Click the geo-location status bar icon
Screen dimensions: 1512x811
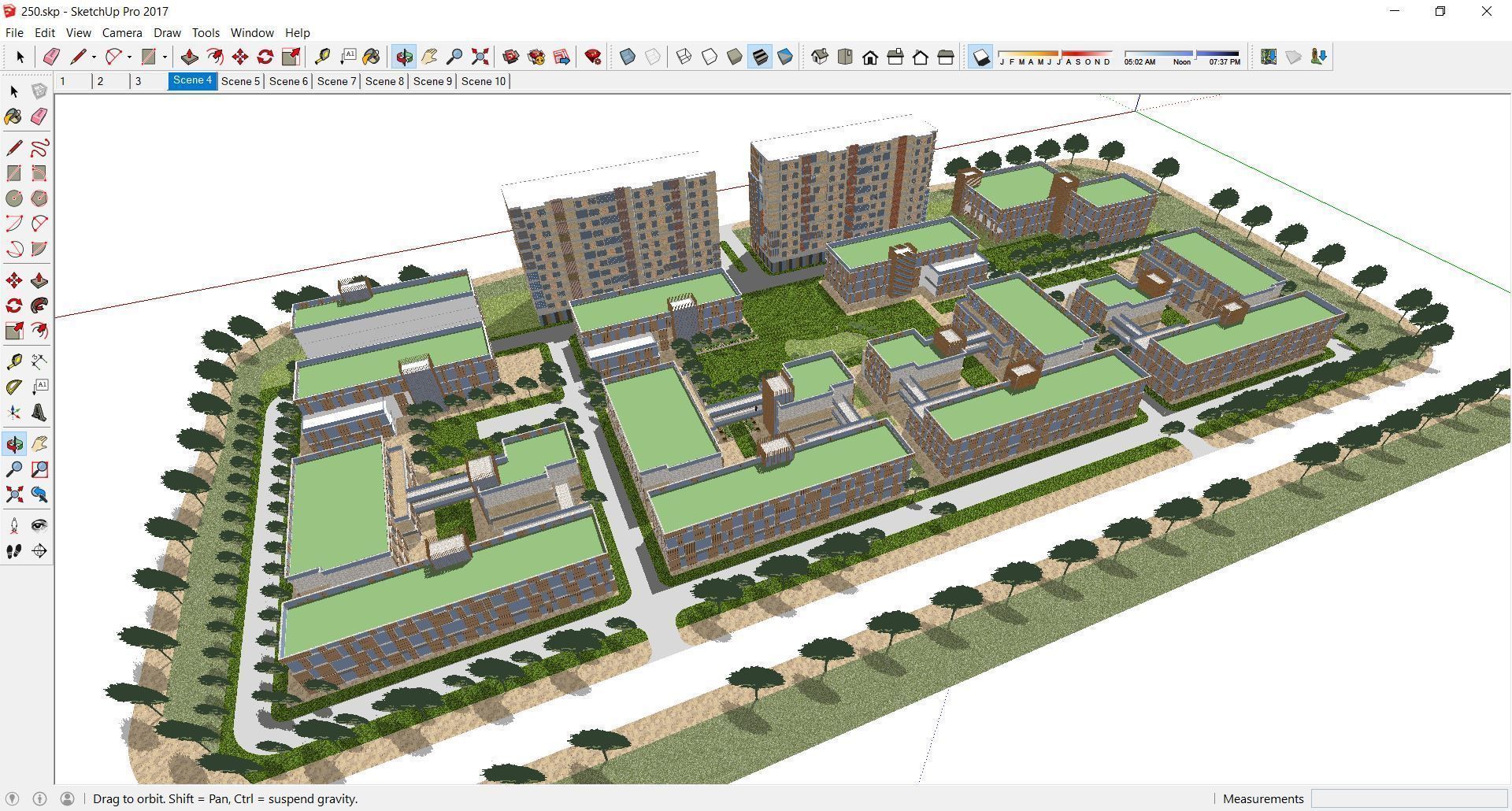[12, 798]
